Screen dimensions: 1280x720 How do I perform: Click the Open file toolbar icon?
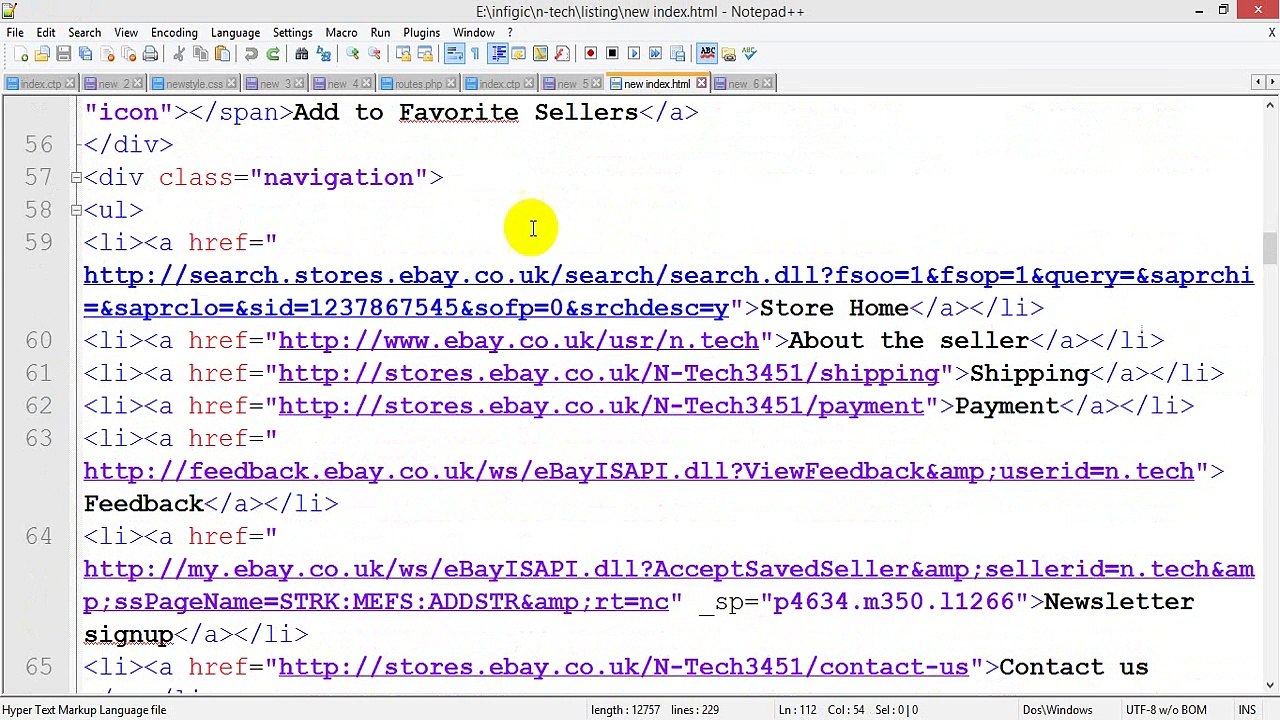pos(42,54)
